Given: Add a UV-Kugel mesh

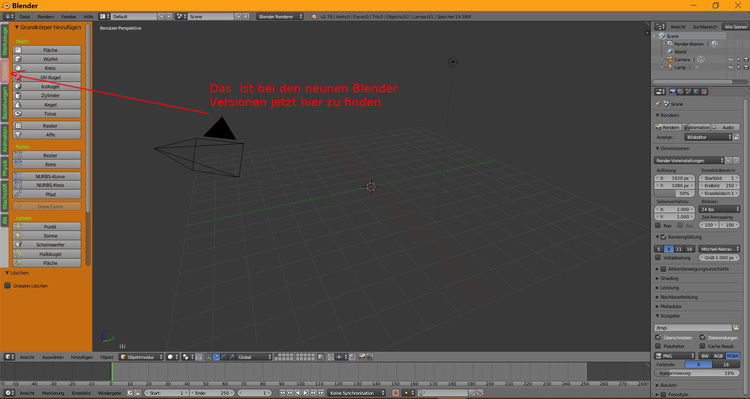Looking at the screenshot, I should pos(47,77).
